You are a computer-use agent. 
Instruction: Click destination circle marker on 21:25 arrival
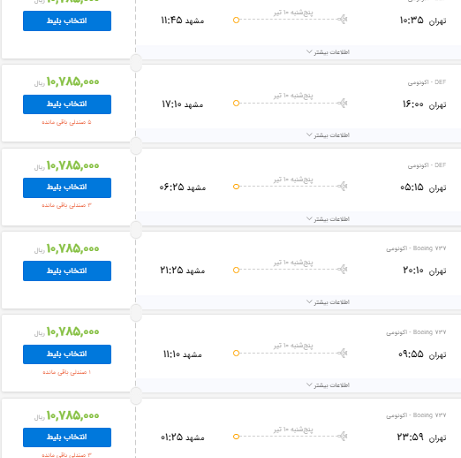tap(236, 270)
